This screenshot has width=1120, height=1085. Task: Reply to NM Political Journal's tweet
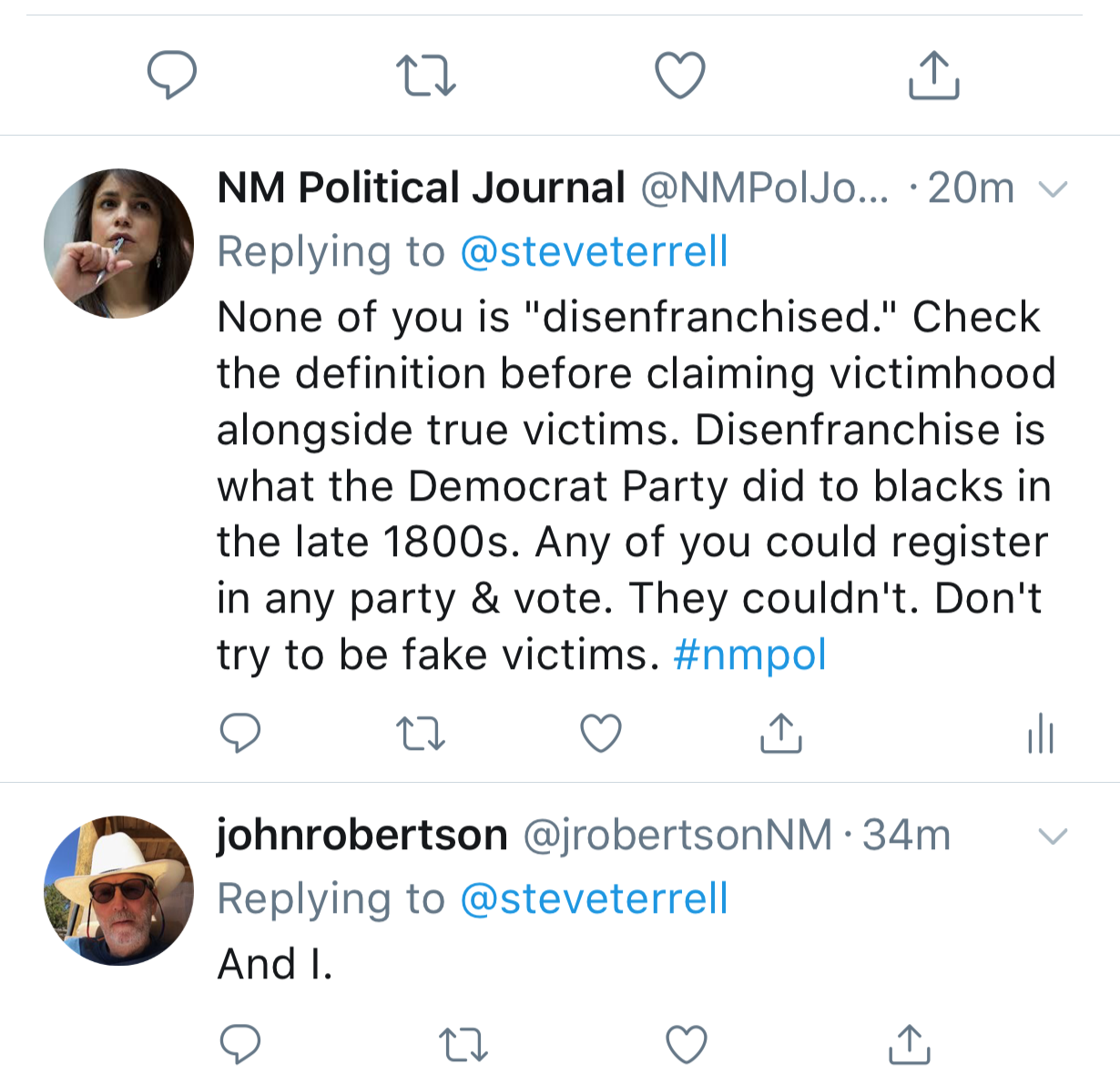tap(240, 733)
